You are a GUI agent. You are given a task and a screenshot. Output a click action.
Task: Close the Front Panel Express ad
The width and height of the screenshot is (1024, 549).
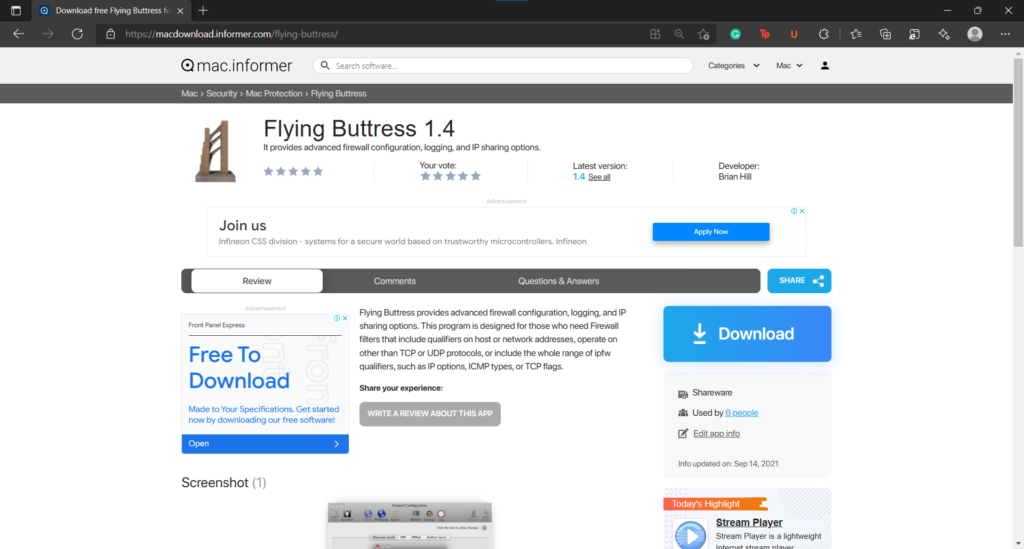(345, 318)
